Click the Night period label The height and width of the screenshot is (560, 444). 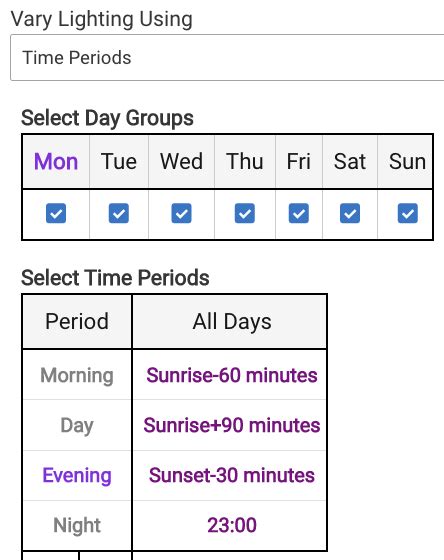pos(77,526)
